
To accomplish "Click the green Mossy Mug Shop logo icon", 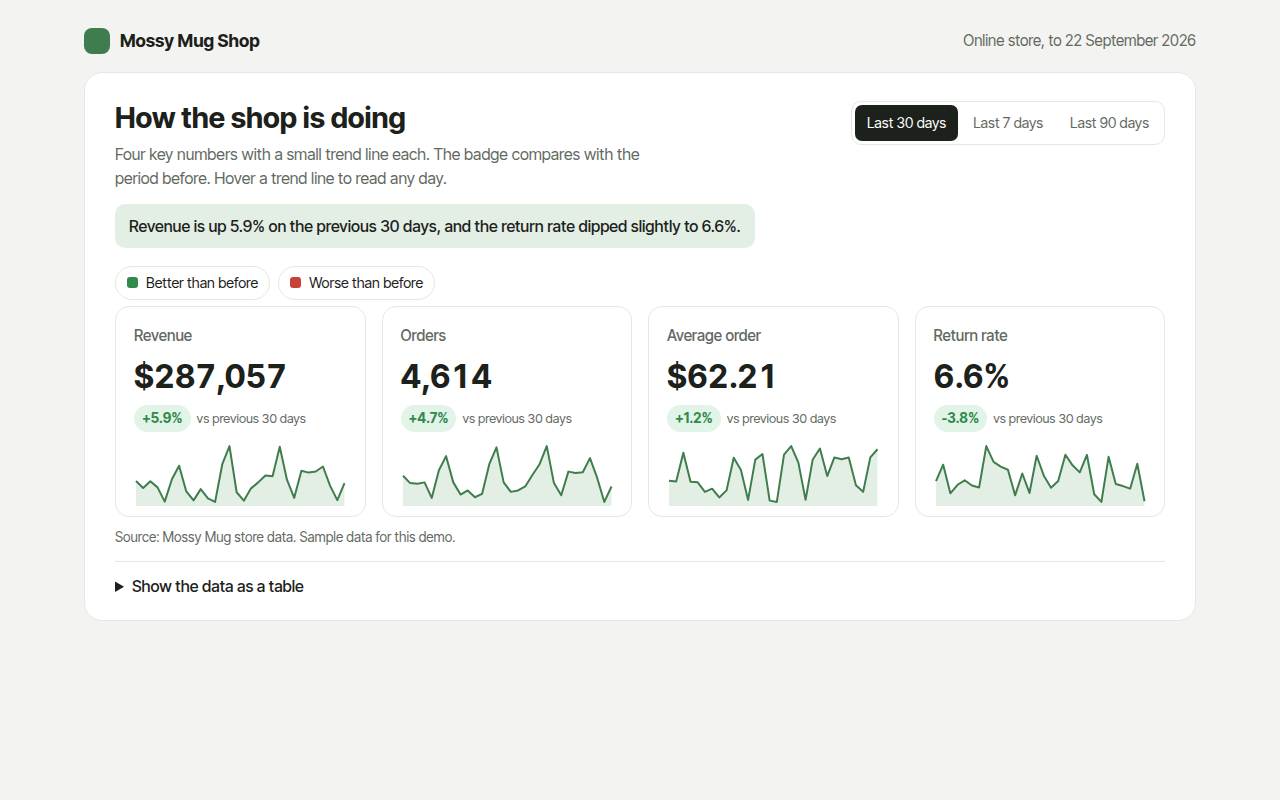I will 97,41.
